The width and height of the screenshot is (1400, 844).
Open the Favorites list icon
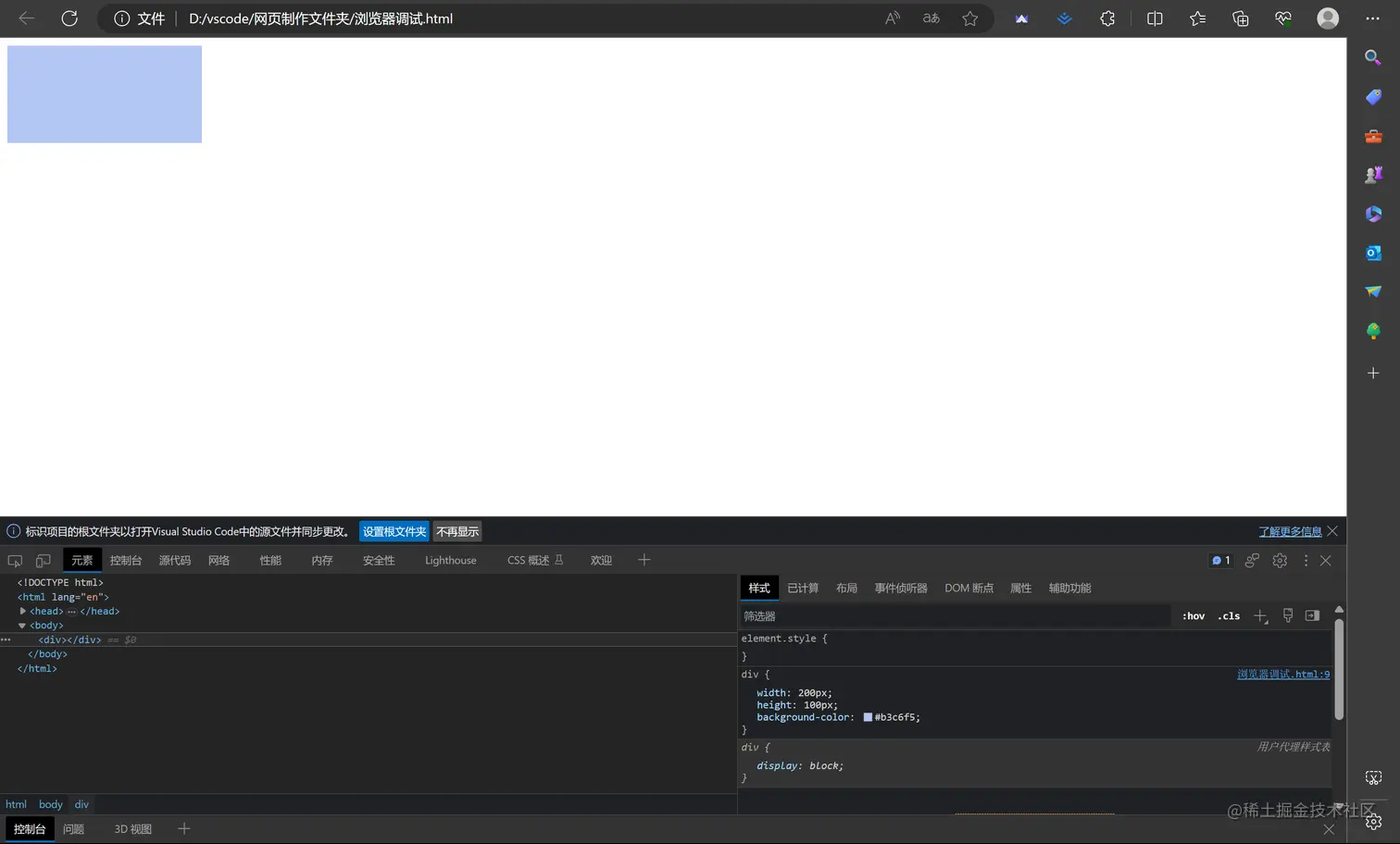(x=1197, y=19)
